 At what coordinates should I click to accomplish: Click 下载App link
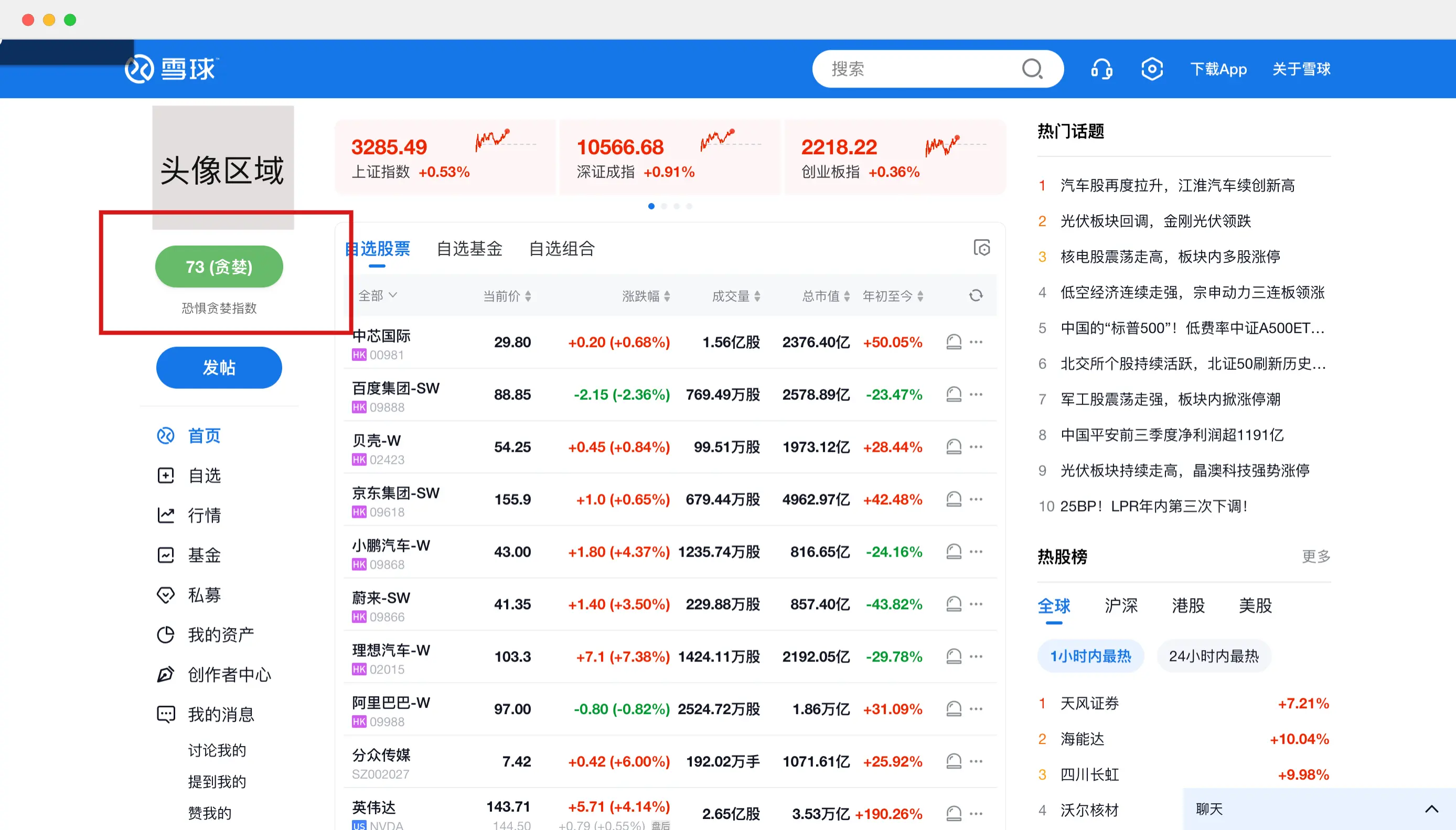click(x=1218, y=69)
